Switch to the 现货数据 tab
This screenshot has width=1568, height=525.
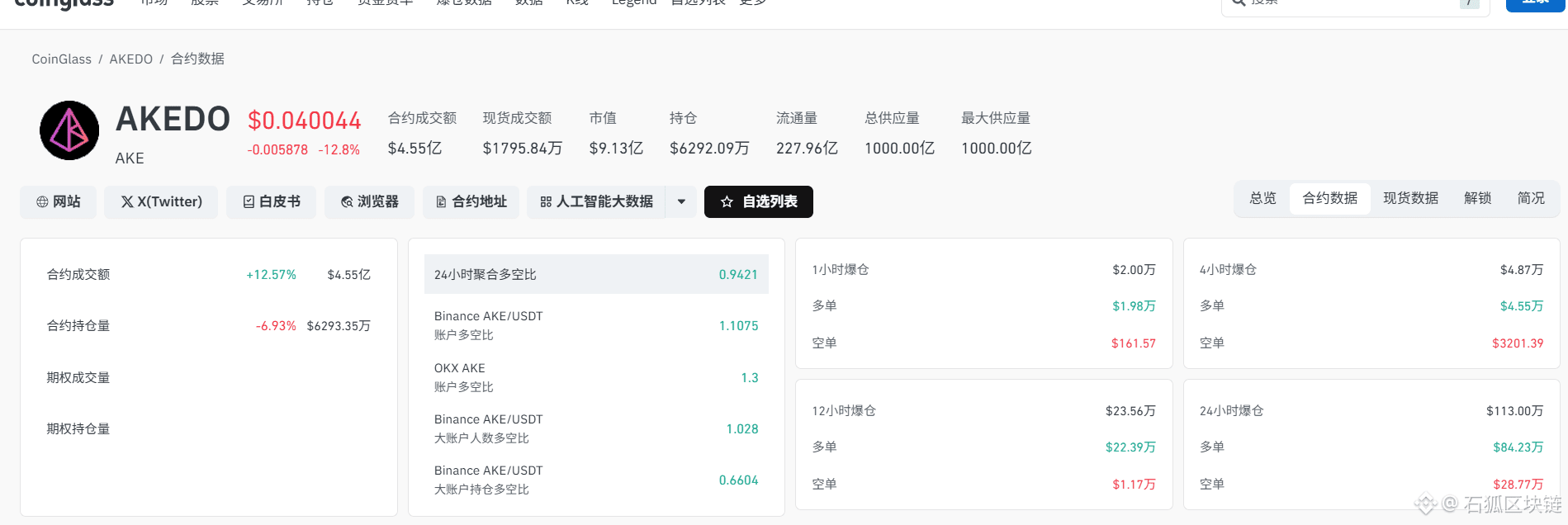[1410, 199]
